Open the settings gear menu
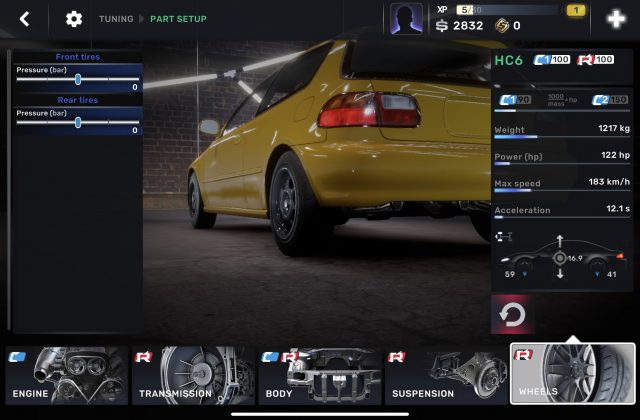 tap(74, 19)
